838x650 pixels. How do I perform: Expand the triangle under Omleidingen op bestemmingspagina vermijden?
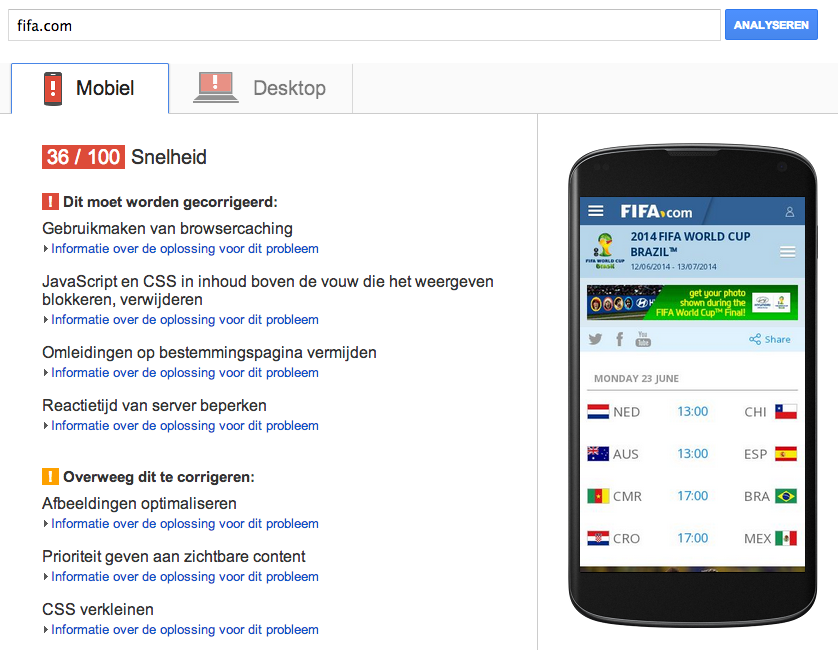click(46, 373)
